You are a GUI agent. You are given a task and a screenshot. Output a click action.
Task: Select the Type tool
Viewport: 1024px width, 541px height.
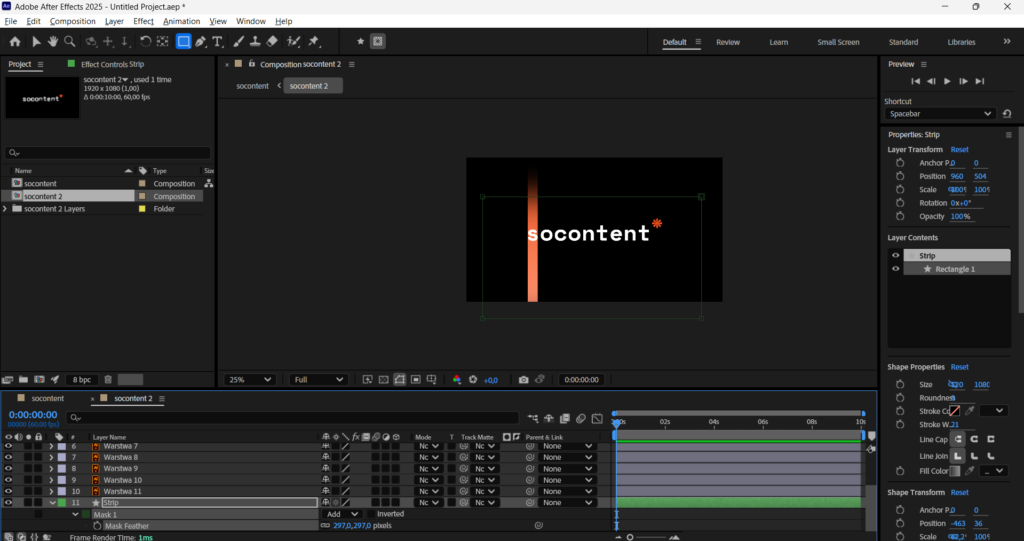point(217,41)
